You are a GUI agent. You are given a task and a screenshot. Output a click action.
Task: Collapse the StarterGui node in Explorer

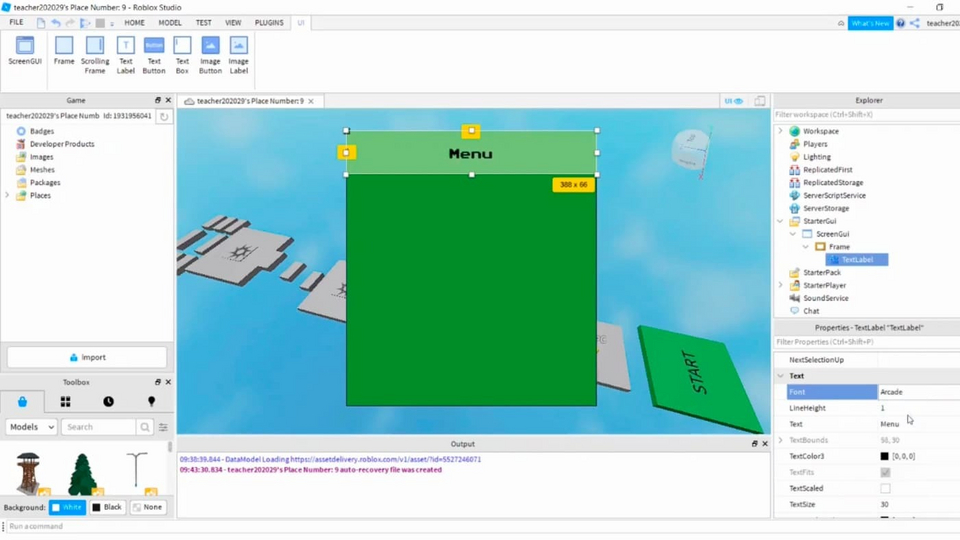(780, 221)
